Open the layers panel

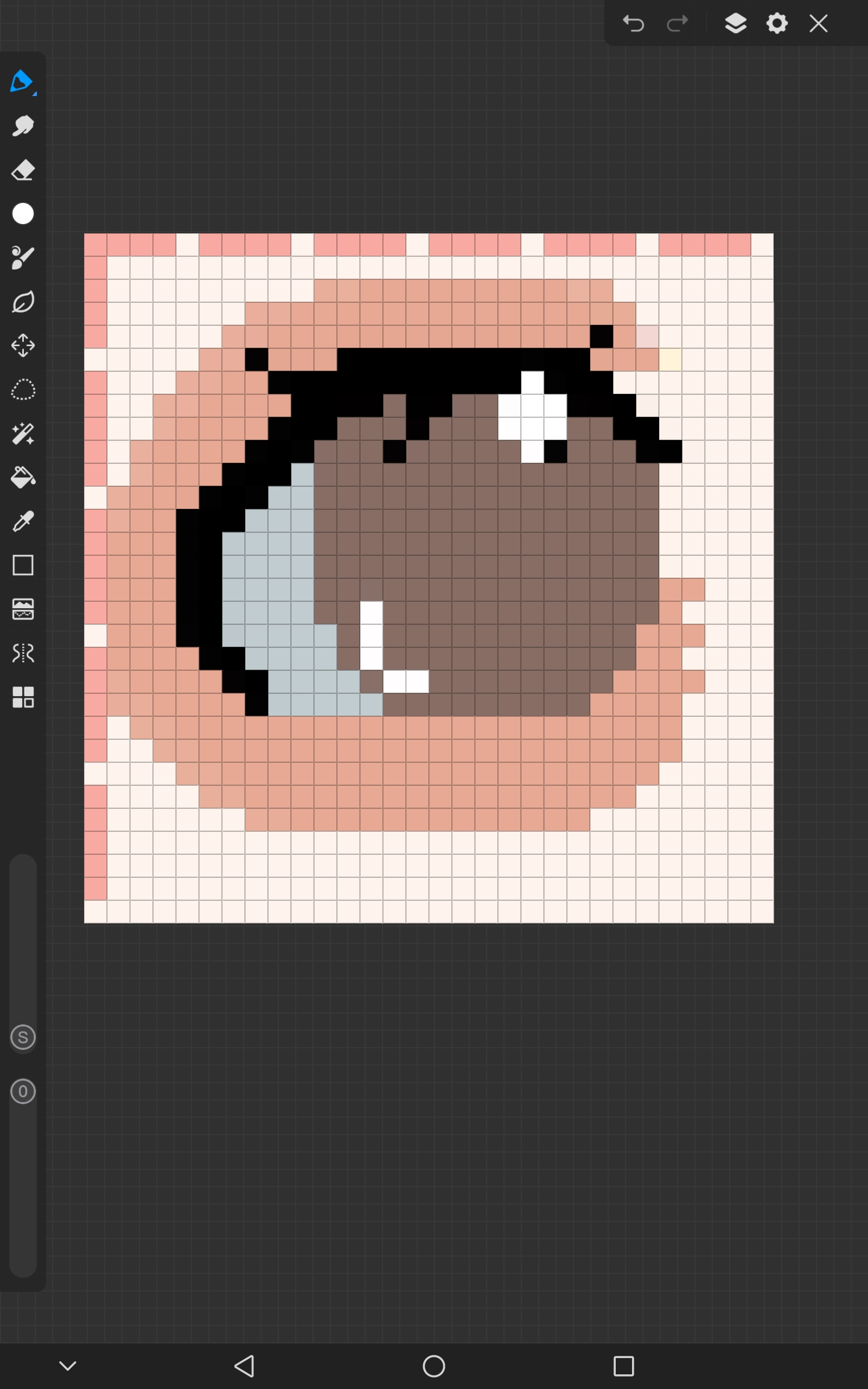[736, 23]
